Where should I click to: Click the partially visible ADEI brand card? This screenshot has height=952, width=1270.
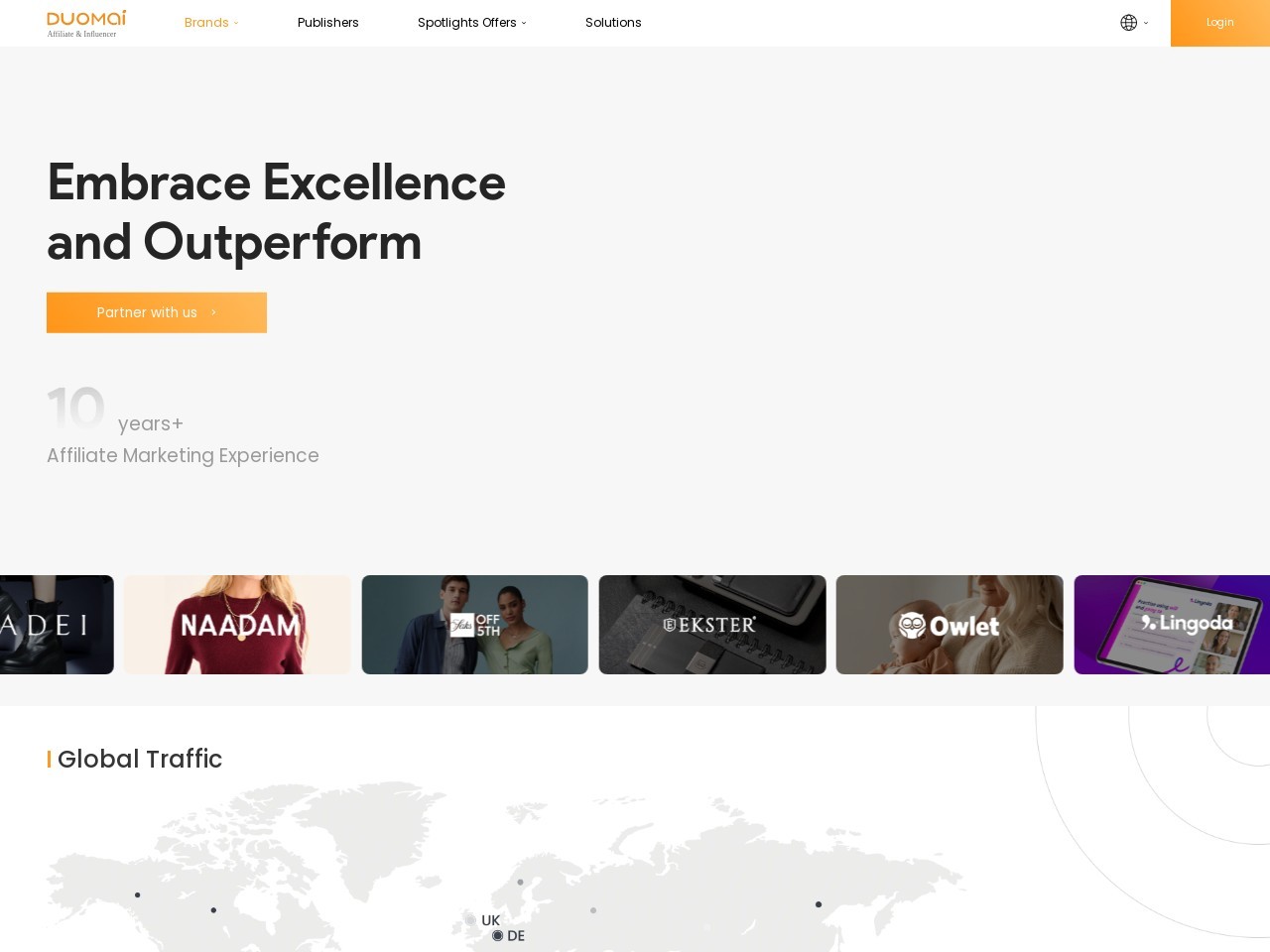tap(57, 625)
